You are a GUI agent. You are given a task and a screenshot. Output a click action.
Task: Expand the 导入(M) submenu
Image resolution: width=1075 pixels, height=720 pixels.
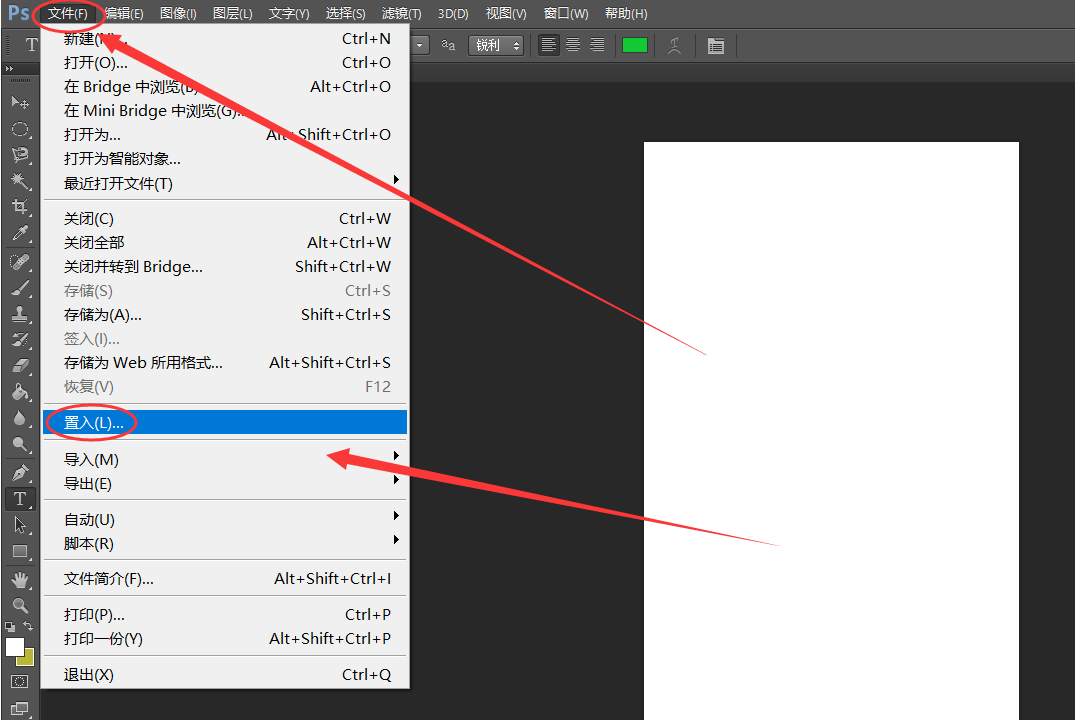(396, 456)
